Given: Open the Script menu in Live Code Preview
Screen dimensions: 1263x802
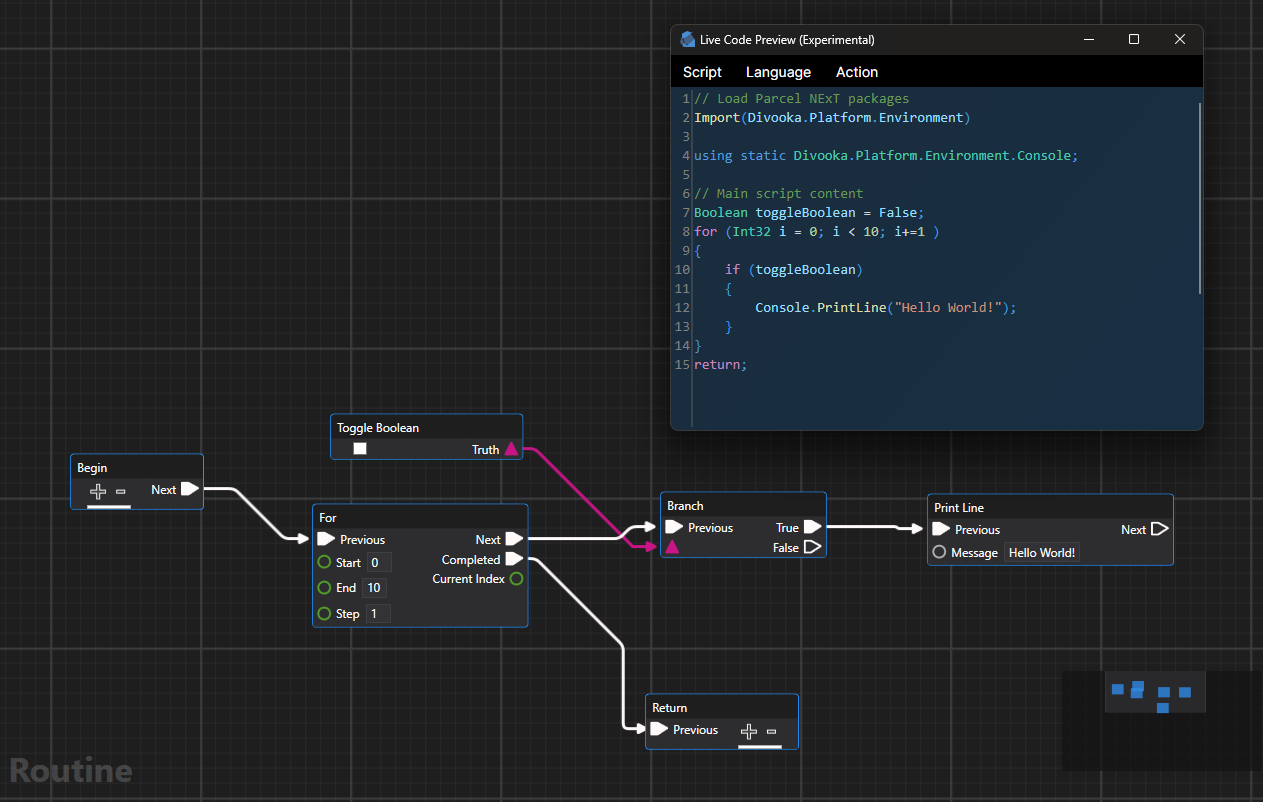Looking at the screenshot, I should point(702,72).
